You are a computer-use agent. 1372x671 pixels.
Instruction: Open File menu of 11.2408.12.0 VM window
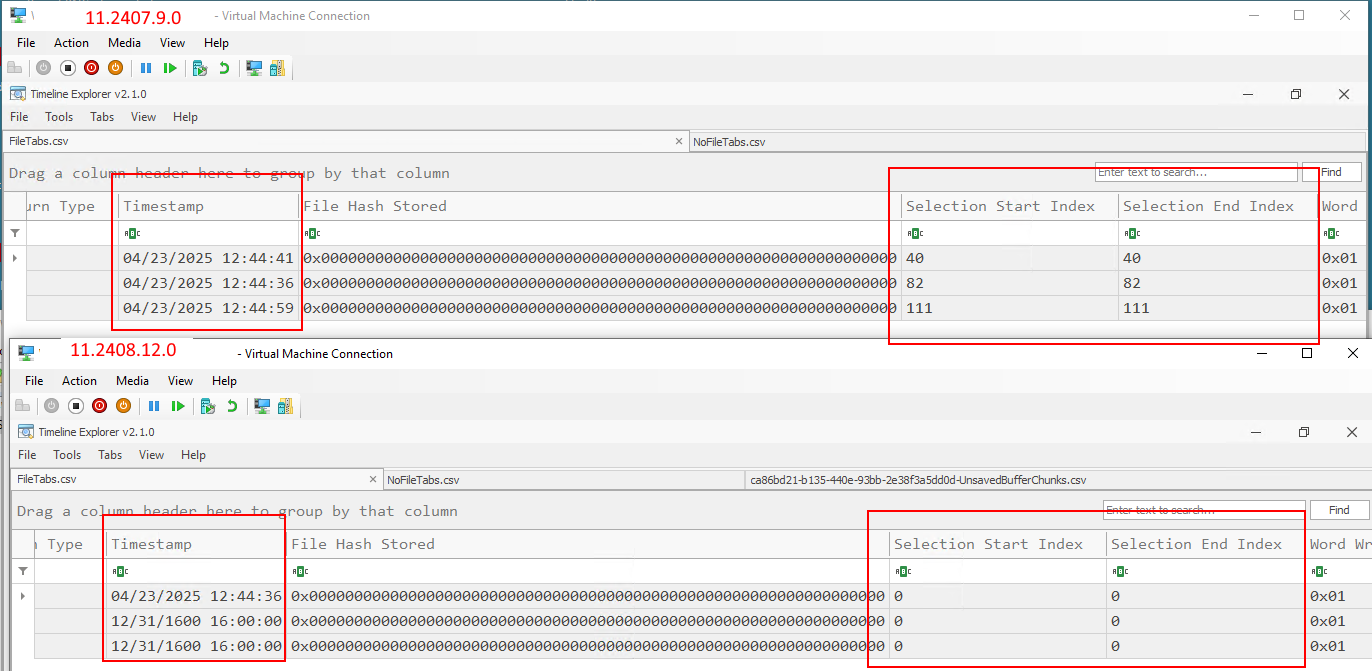[x=34, y=381]
